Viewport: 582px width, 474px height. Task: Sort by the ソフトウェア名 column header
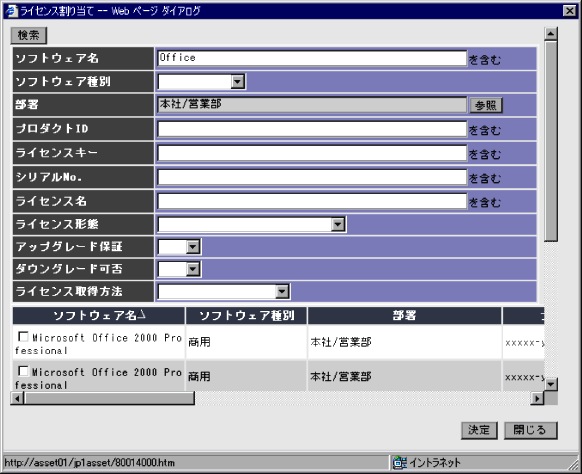99,316
